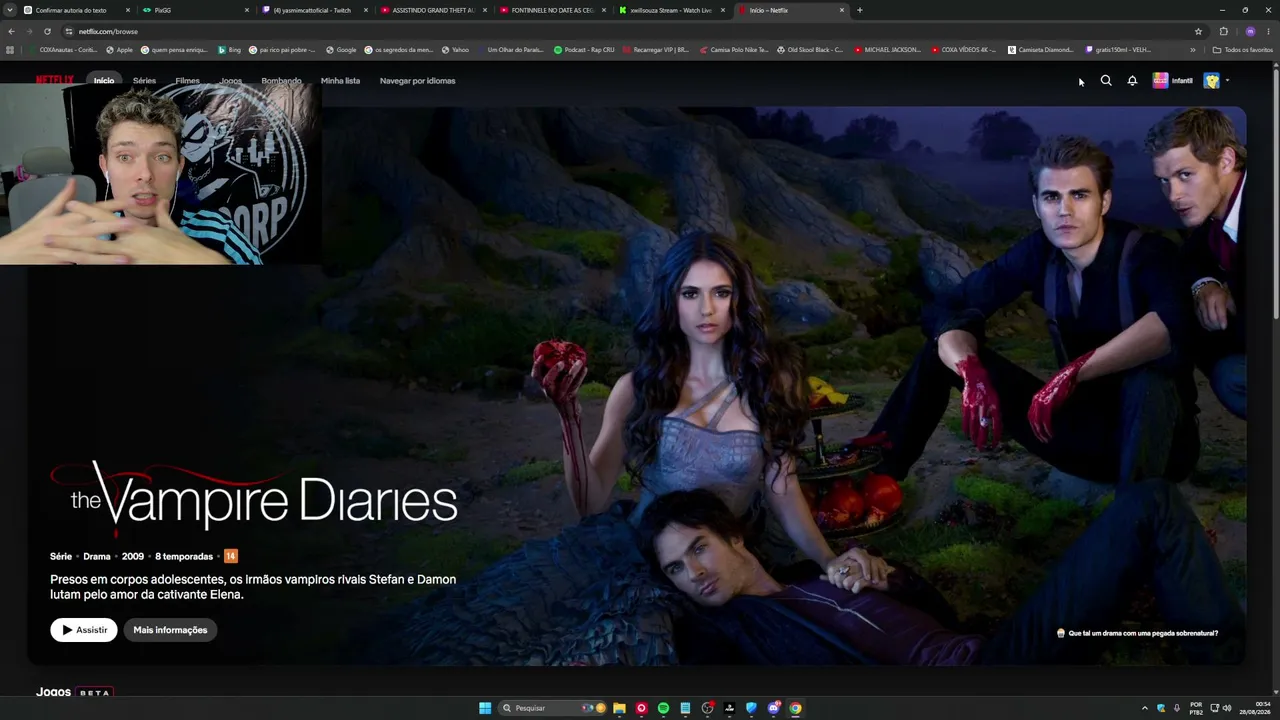Screen dimensions: 1280x720
Task: Click the 14 age rating badge
Action: point(231,556)
